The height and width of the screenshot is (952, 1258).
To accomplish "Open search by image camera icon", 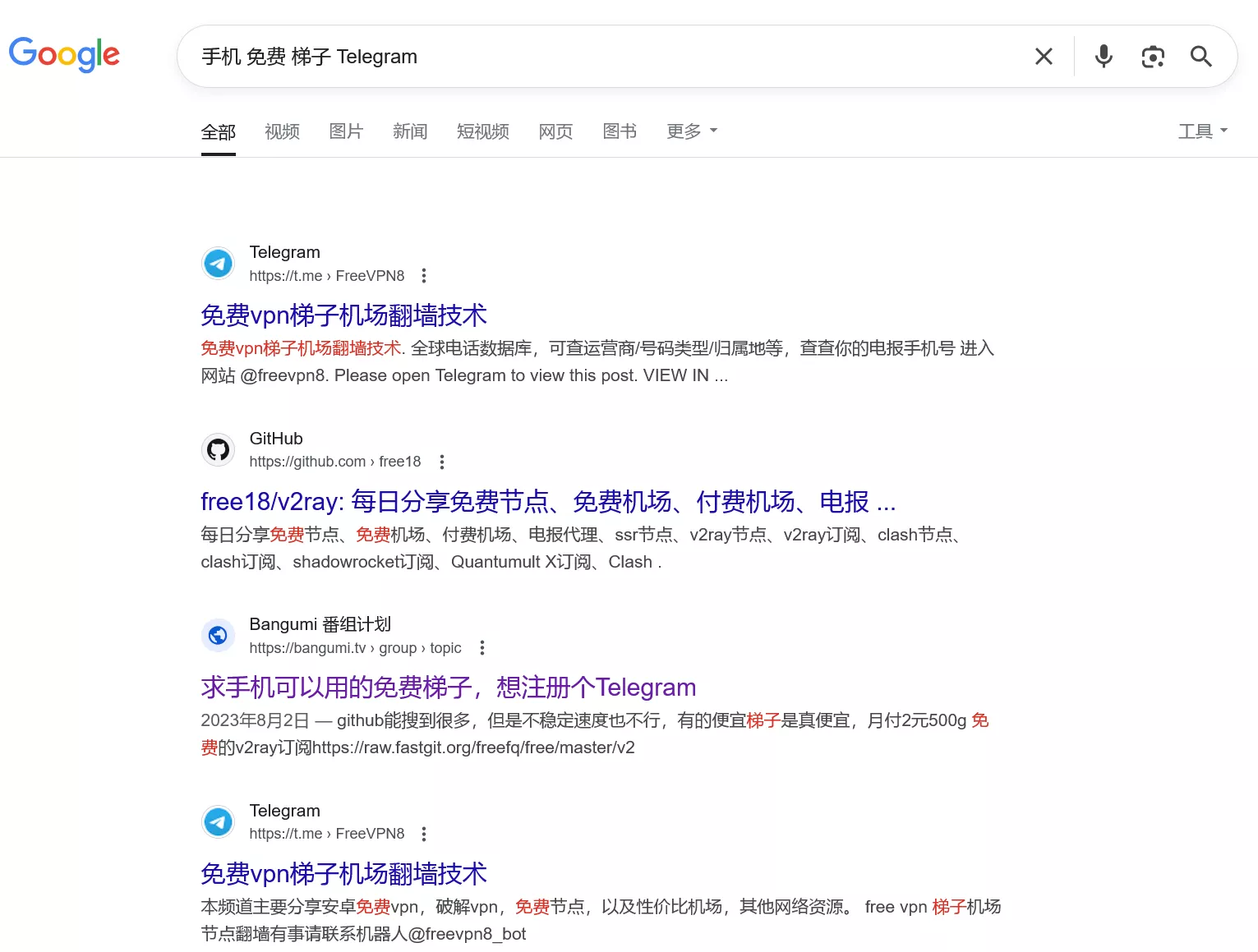I will (x=1153, y=57).
